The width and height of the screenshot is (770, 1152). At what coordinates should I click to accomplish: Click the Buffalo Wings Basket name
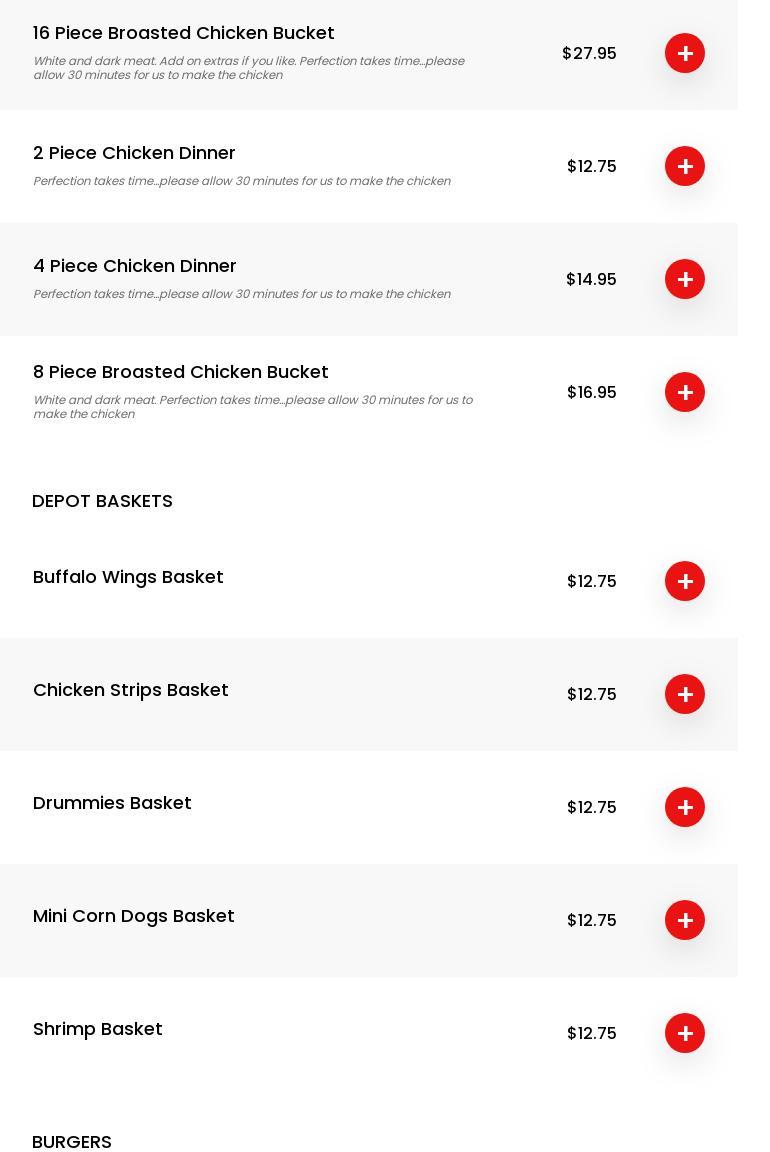128,577
